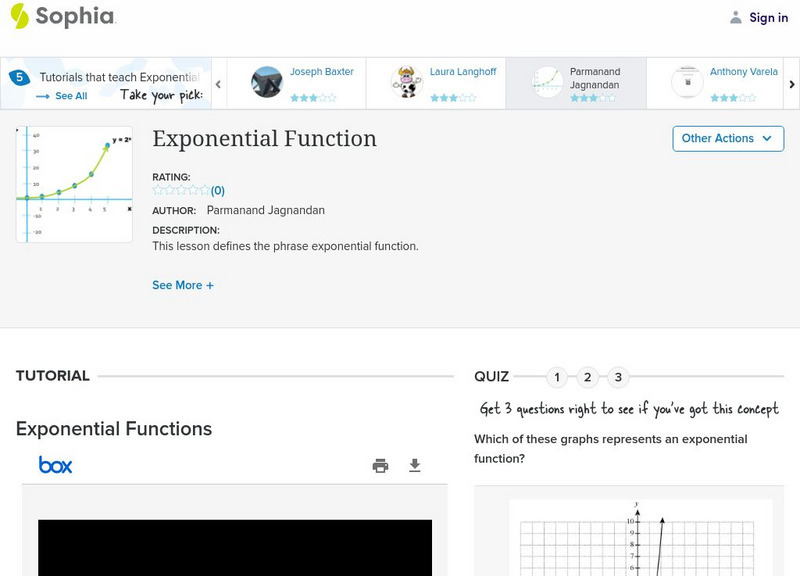Go to quiz question 1

point(558,377)
